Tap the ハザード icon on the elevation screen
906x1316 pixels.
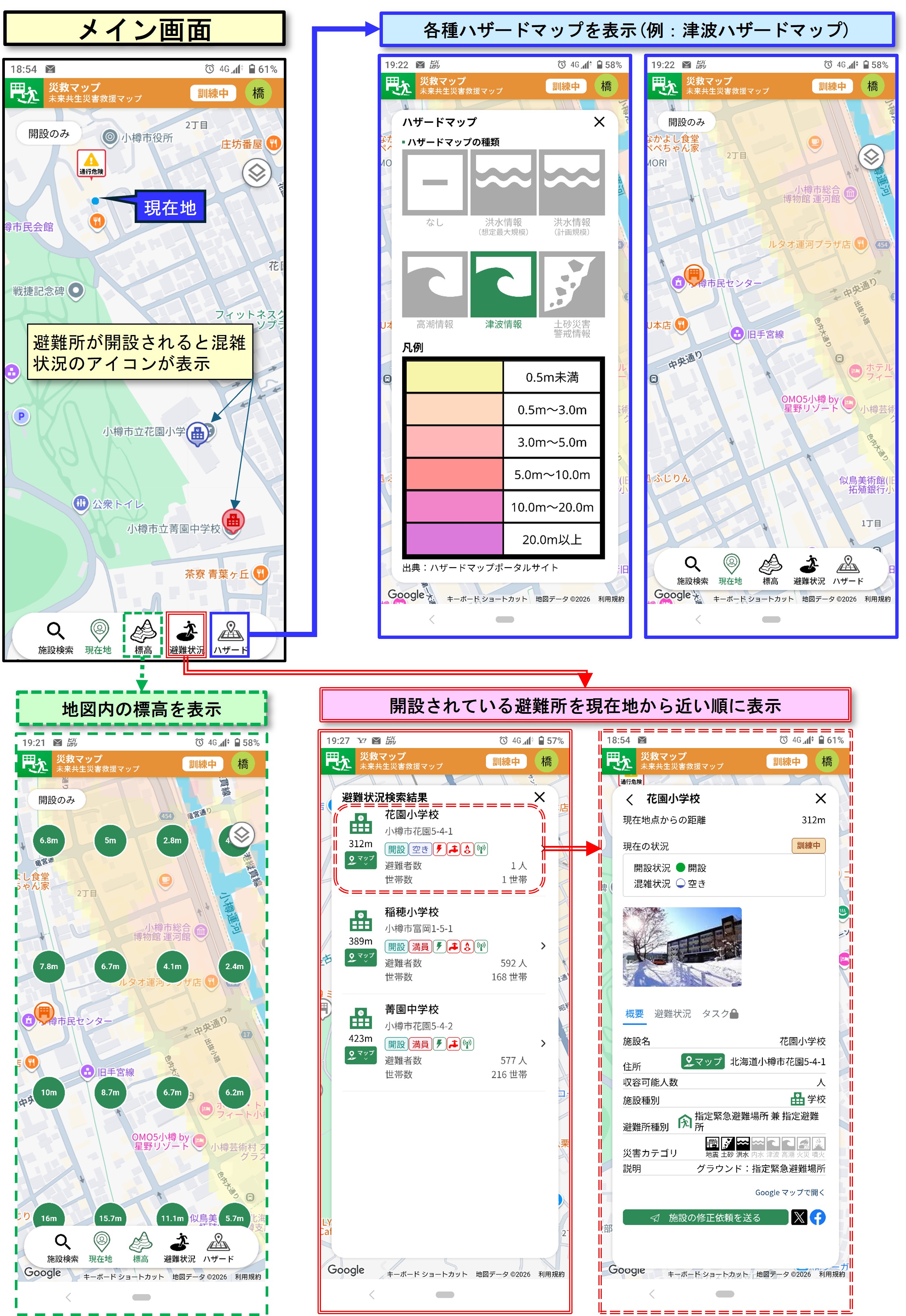[219, 1242]
